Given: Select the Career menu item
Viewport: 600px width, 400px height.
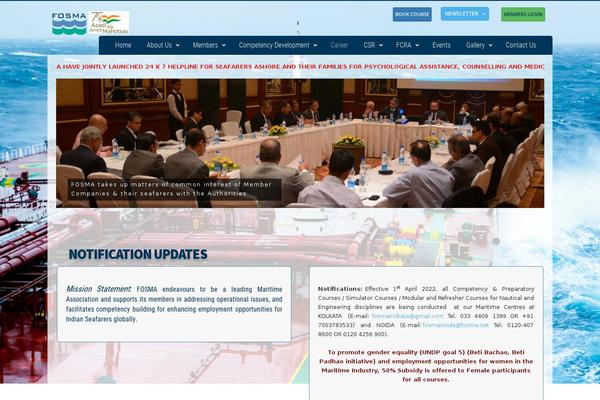Looking at the screenshot, I should pos(339,45).
